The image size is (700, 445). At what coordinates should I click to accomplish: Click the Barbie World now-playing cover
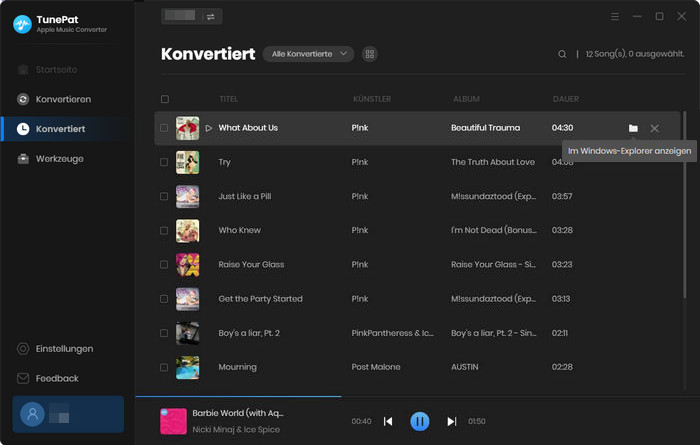point(173,421)
